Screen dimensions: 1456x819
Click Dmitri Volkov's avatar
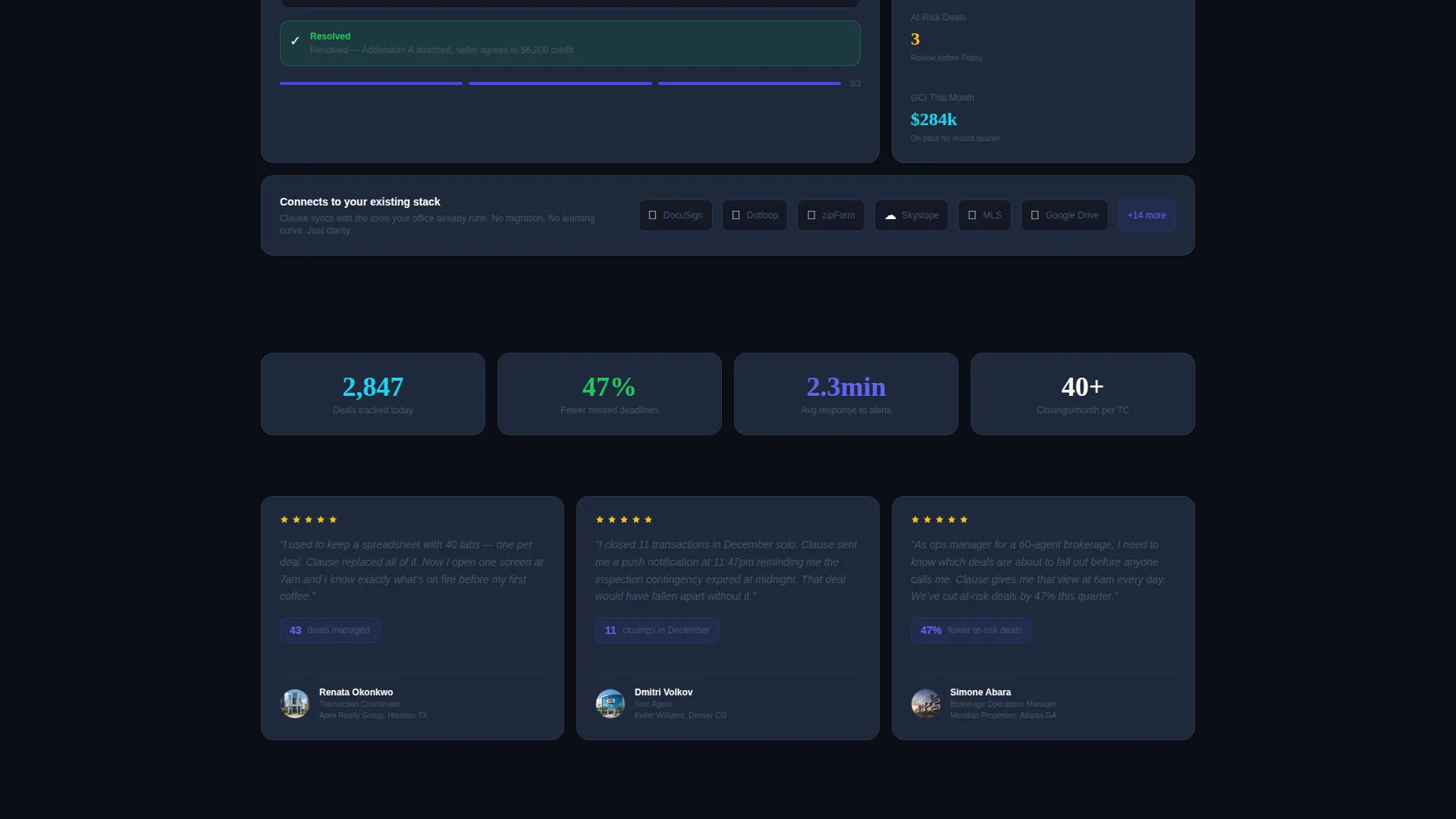[x=610, y=704]
